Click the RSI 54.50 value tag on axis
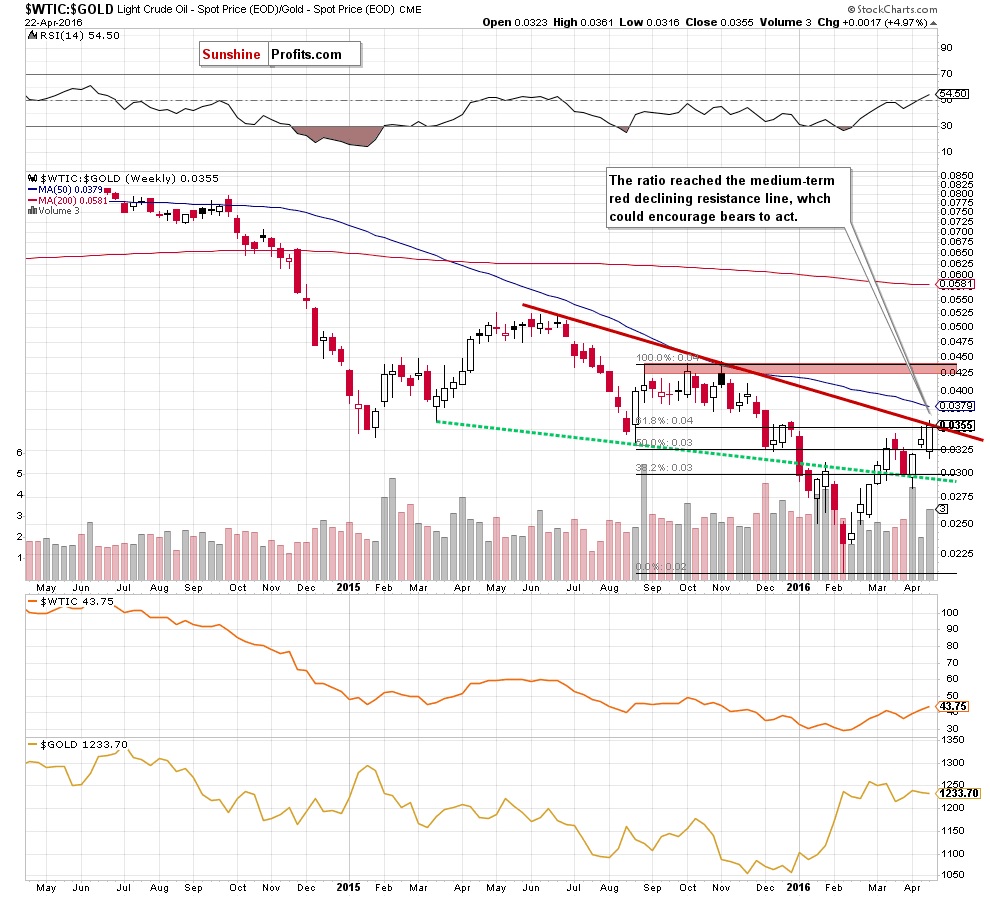Viewport: 990px width, 897px height. pyautogui.click(x=952, y=93)
